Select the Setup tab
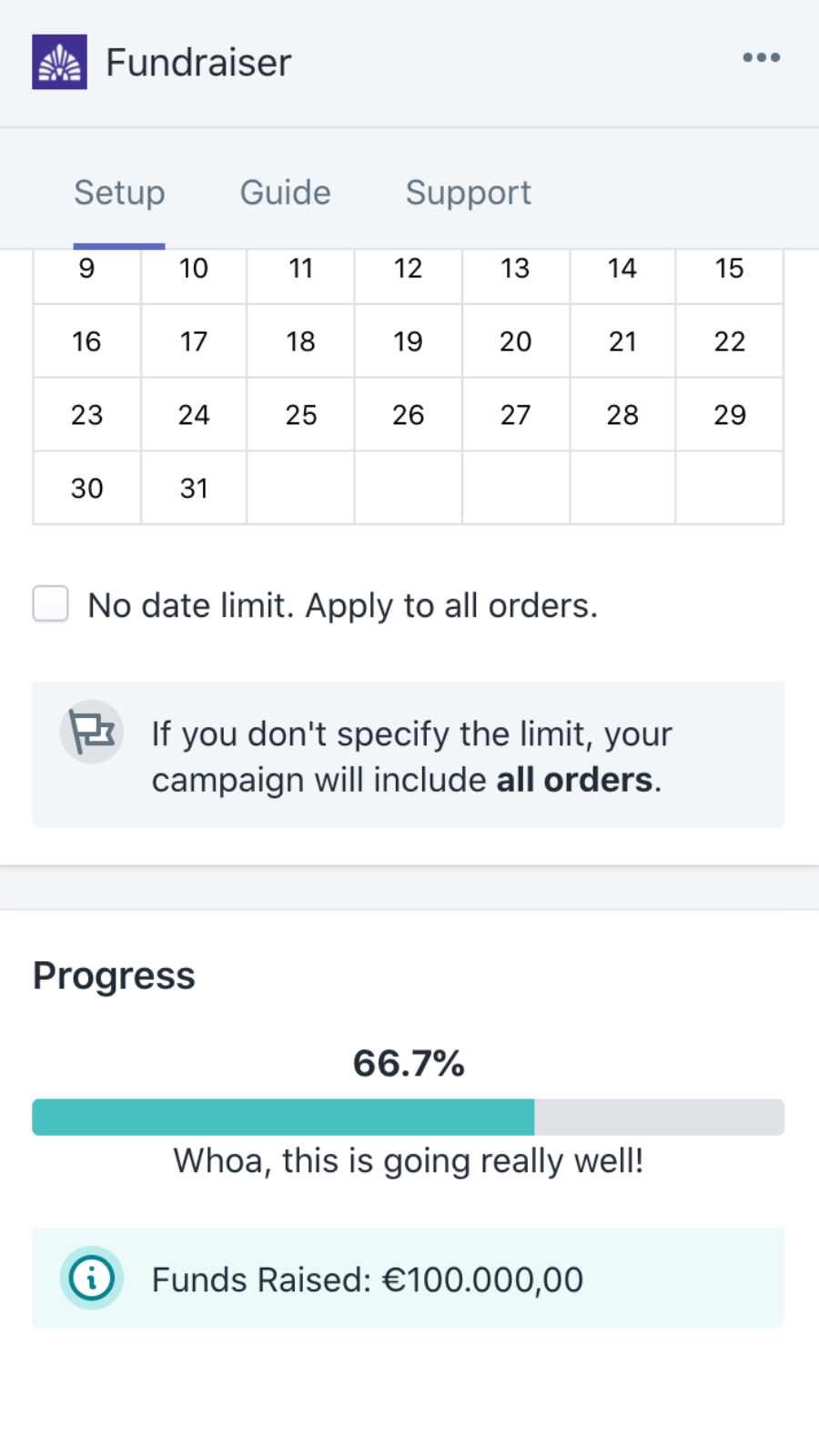Screen dimensions: 819x1456 119,193
